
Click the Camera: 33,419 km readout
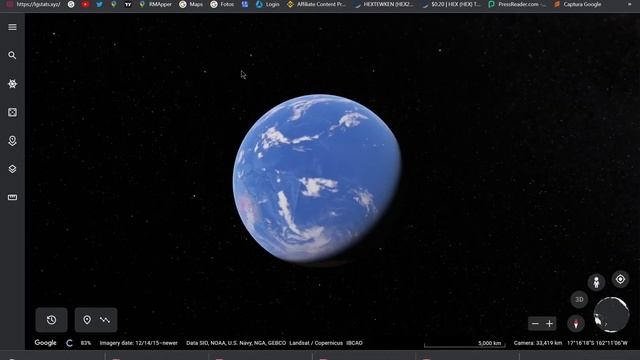pyautogui.click(x=538, y=343)
